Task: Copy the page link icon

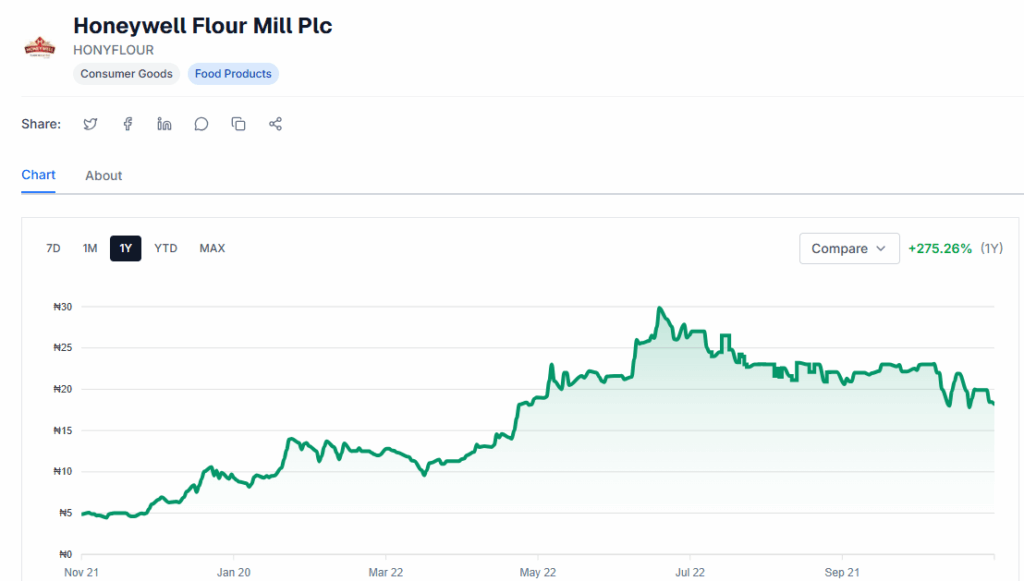Action: click(238, 124)
